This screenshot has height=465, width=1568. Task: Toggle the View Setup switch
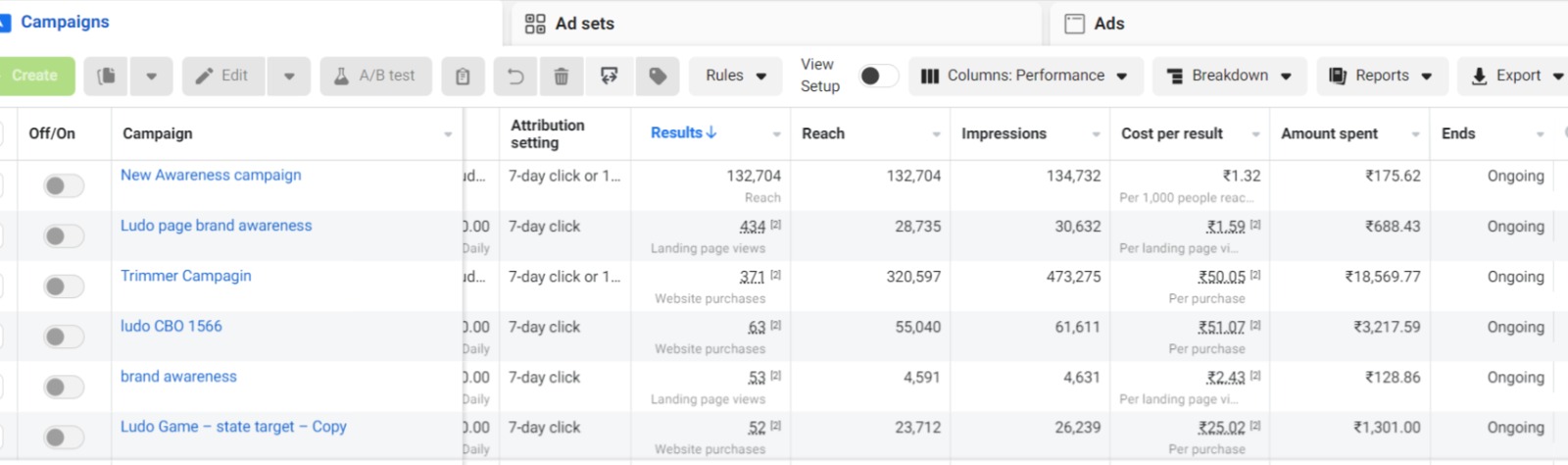[878, 76]
